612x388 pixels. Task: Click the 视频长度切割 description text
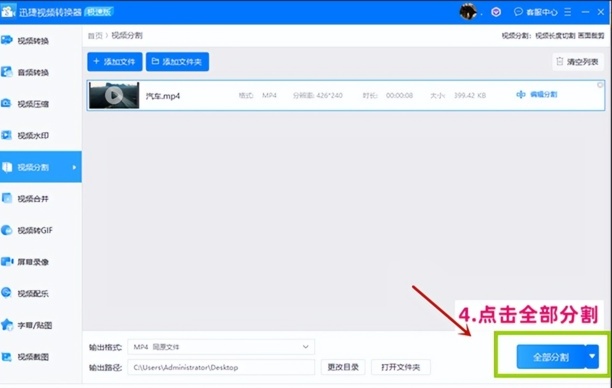click(x=555, y=36)
